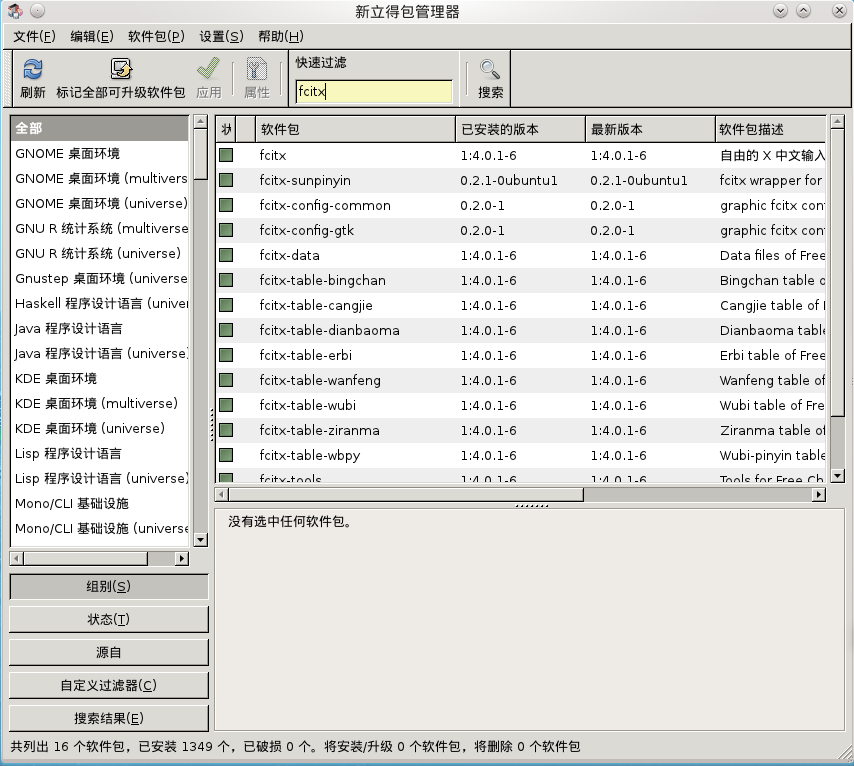Image resolution: width=854 pixels, height=766 pixels.
Task: Click down arrow of category list scrollbar
Action: 201,540
